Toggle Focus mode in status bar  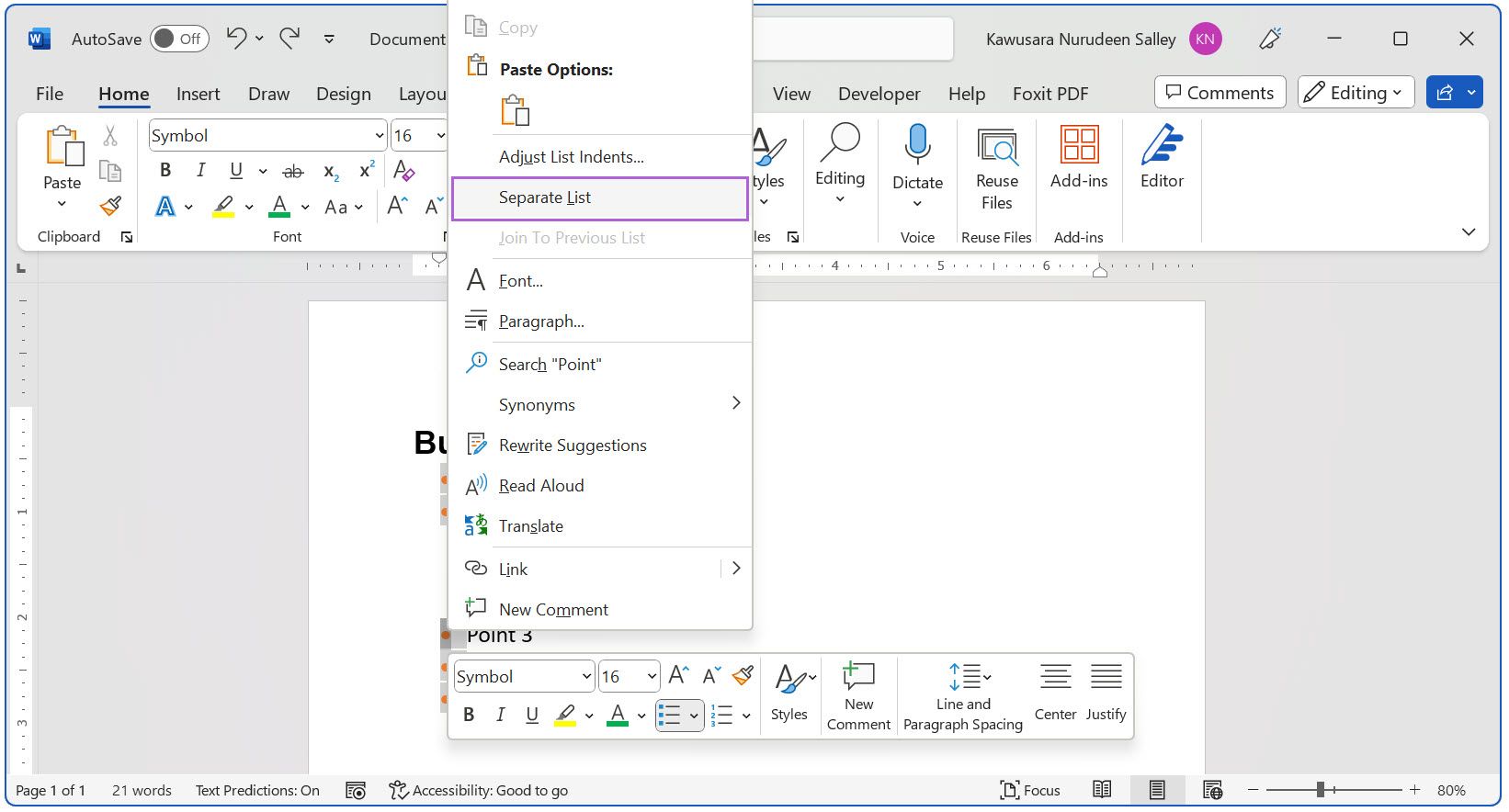[1030, 790]
